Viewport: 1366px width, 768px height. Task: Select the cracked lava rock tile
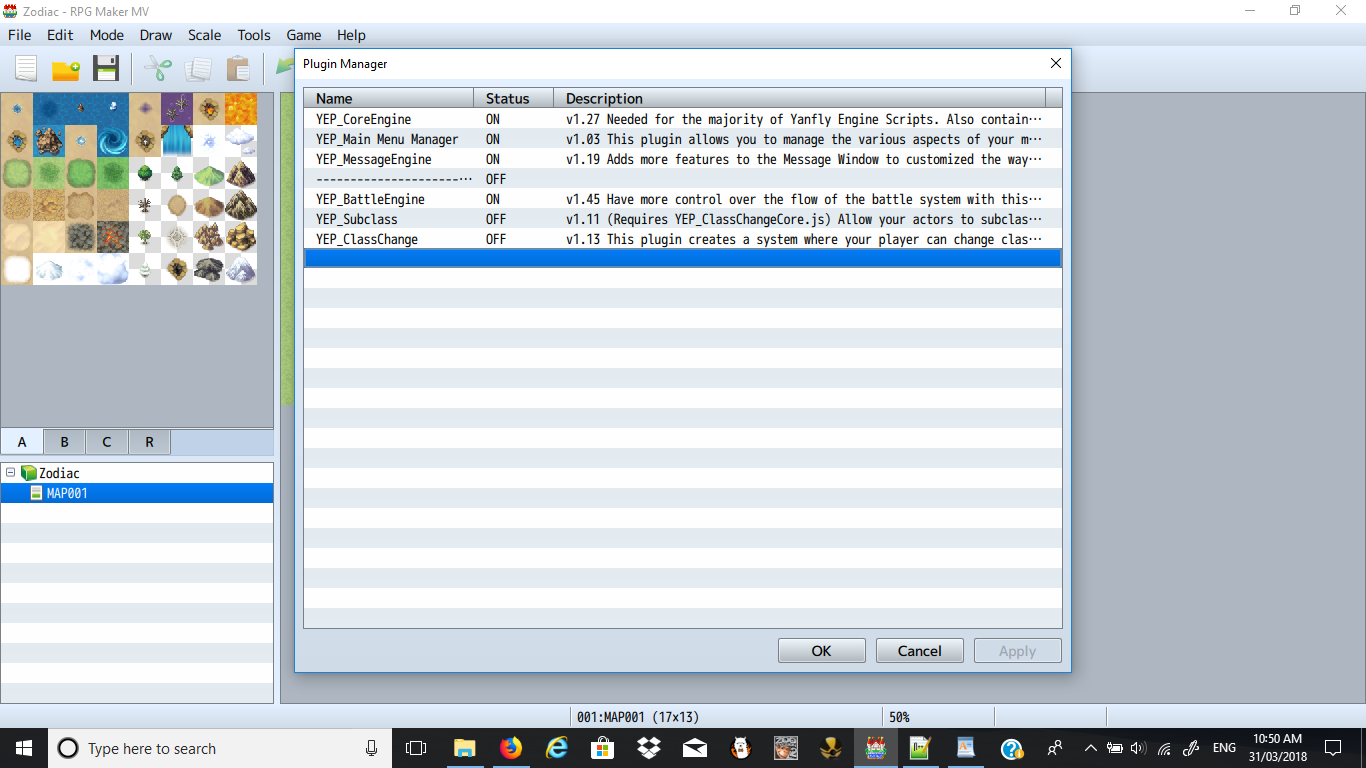(113, 237)
